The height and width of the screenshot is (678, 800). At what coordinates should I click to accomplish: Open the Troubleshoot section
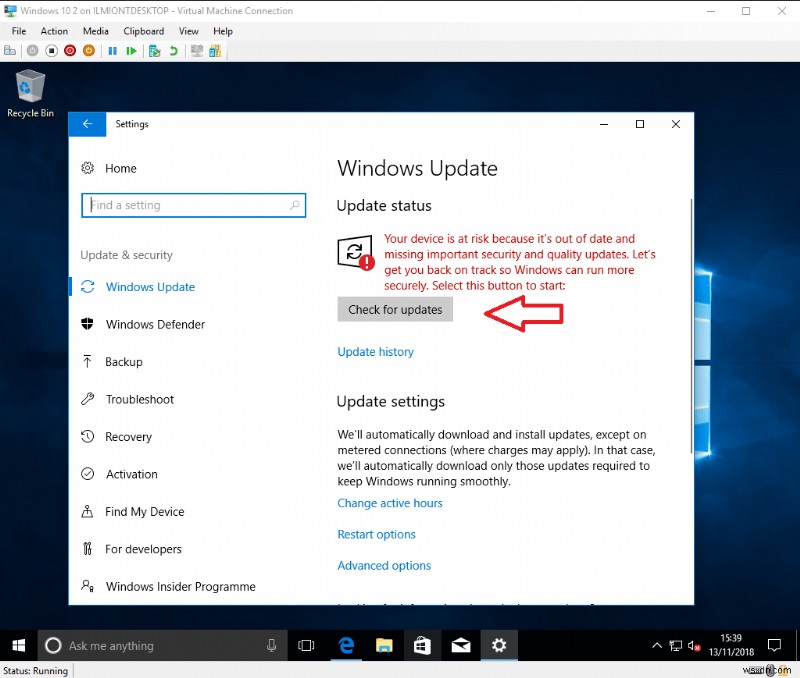141,399
